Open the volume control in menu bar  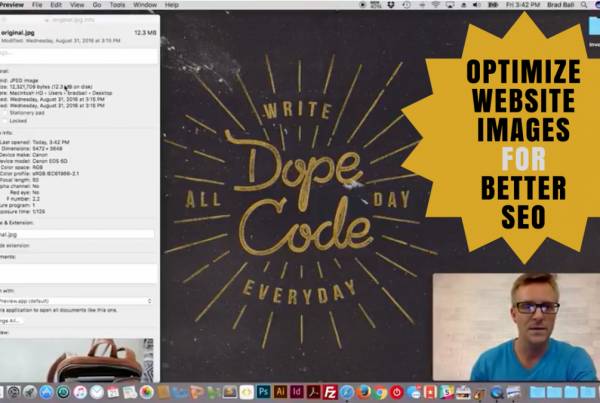click(477, 5)
